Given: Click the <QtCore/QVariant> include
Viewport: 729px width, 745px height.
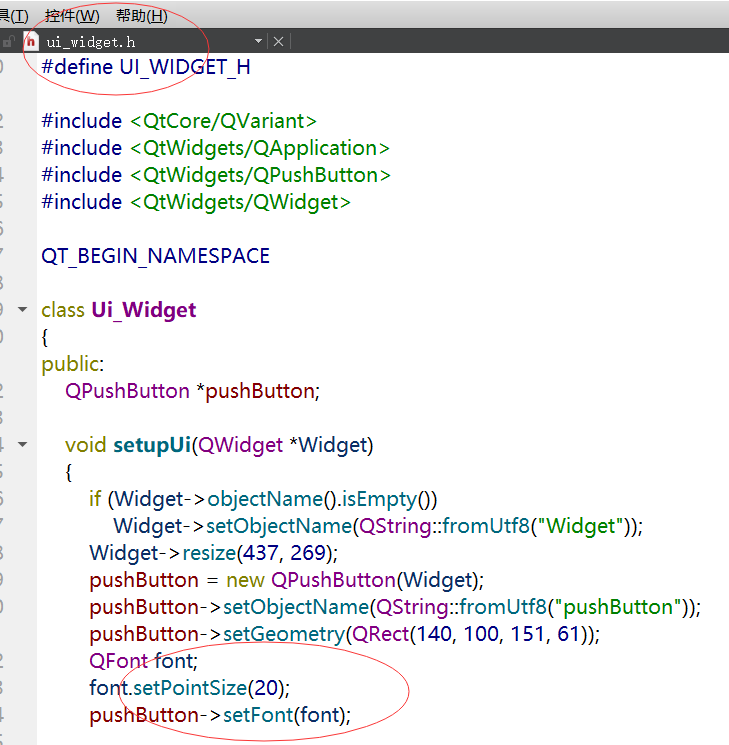Looking at the screenshot, I should (223, 121).
